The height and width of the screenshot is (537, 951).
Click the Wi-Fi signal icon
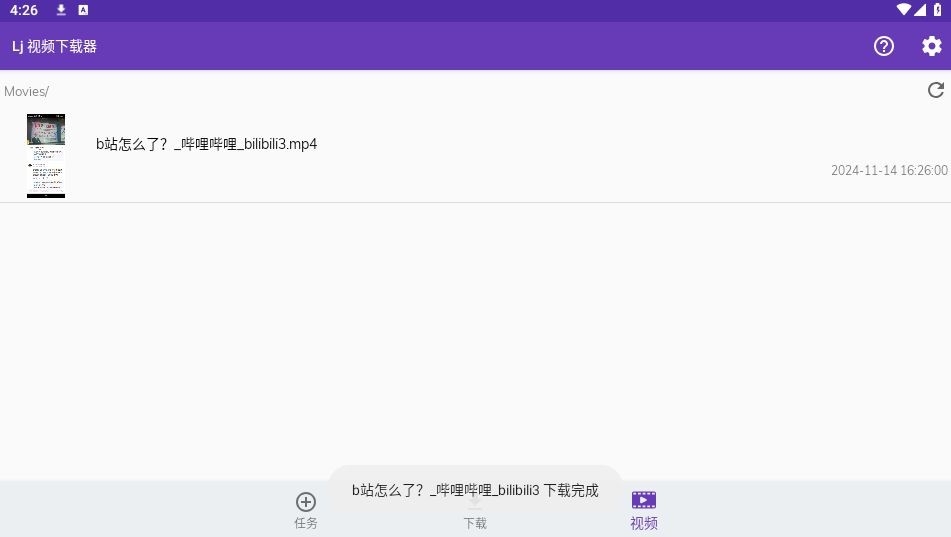pyautogui.click(x=903, y=10)
